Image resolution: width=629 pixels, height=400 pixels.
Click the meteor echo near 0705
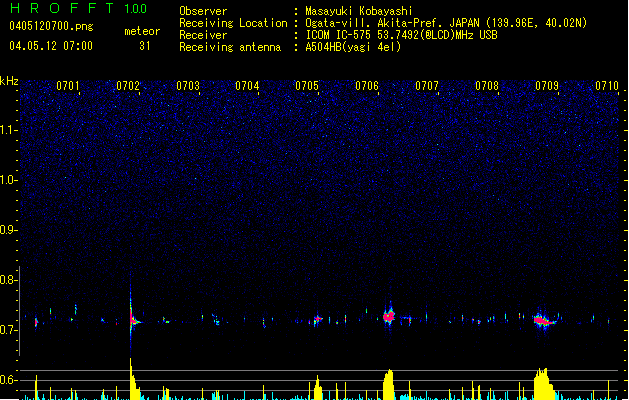pos(317,320)
